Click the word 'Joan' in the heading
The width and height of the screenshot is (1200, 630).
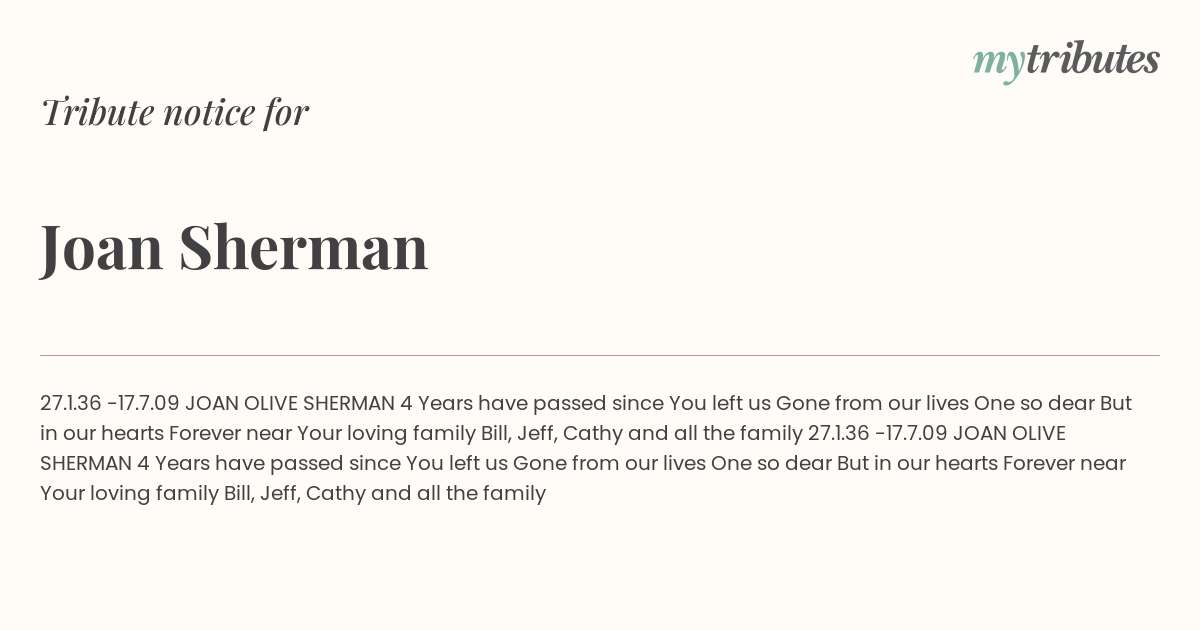point(102,247)
